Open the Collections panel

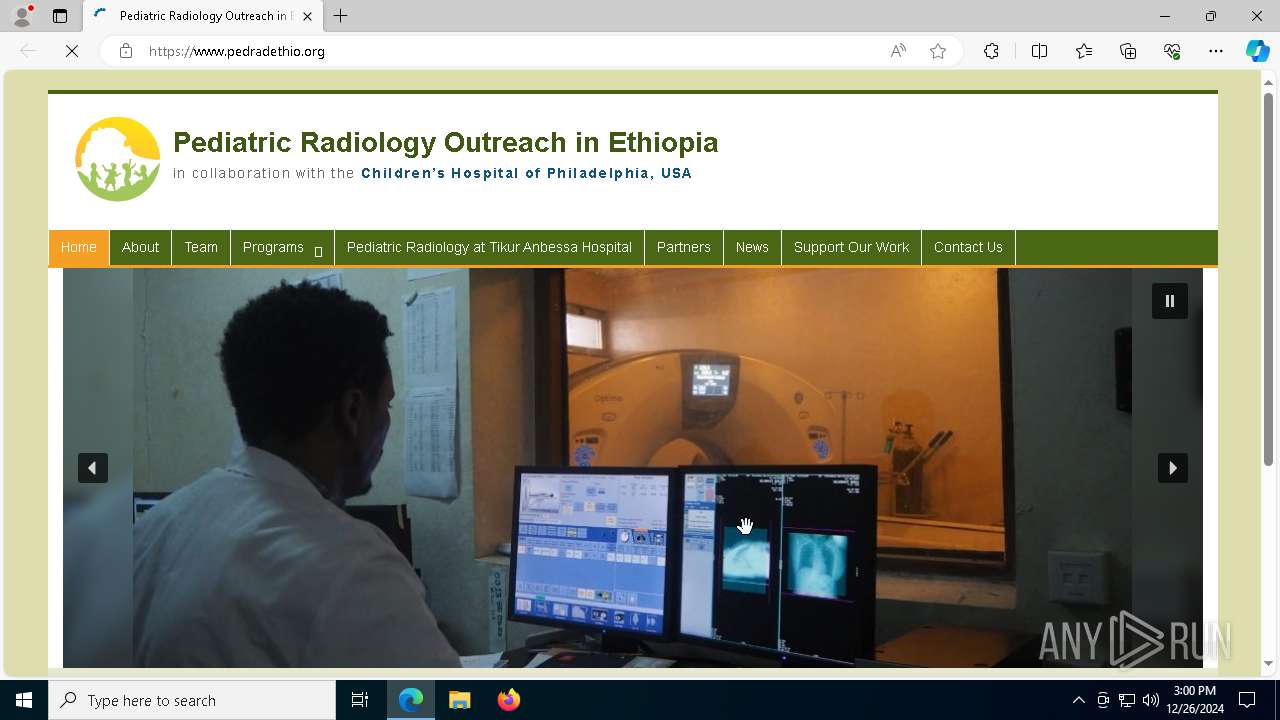(1128, 51)
